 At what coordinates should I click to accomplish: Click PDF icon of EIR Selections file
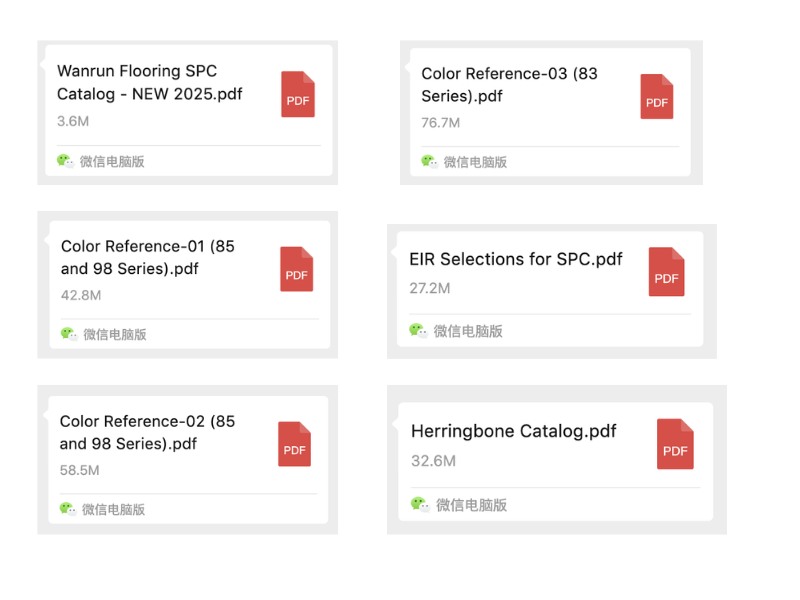(x=667, y=272)
